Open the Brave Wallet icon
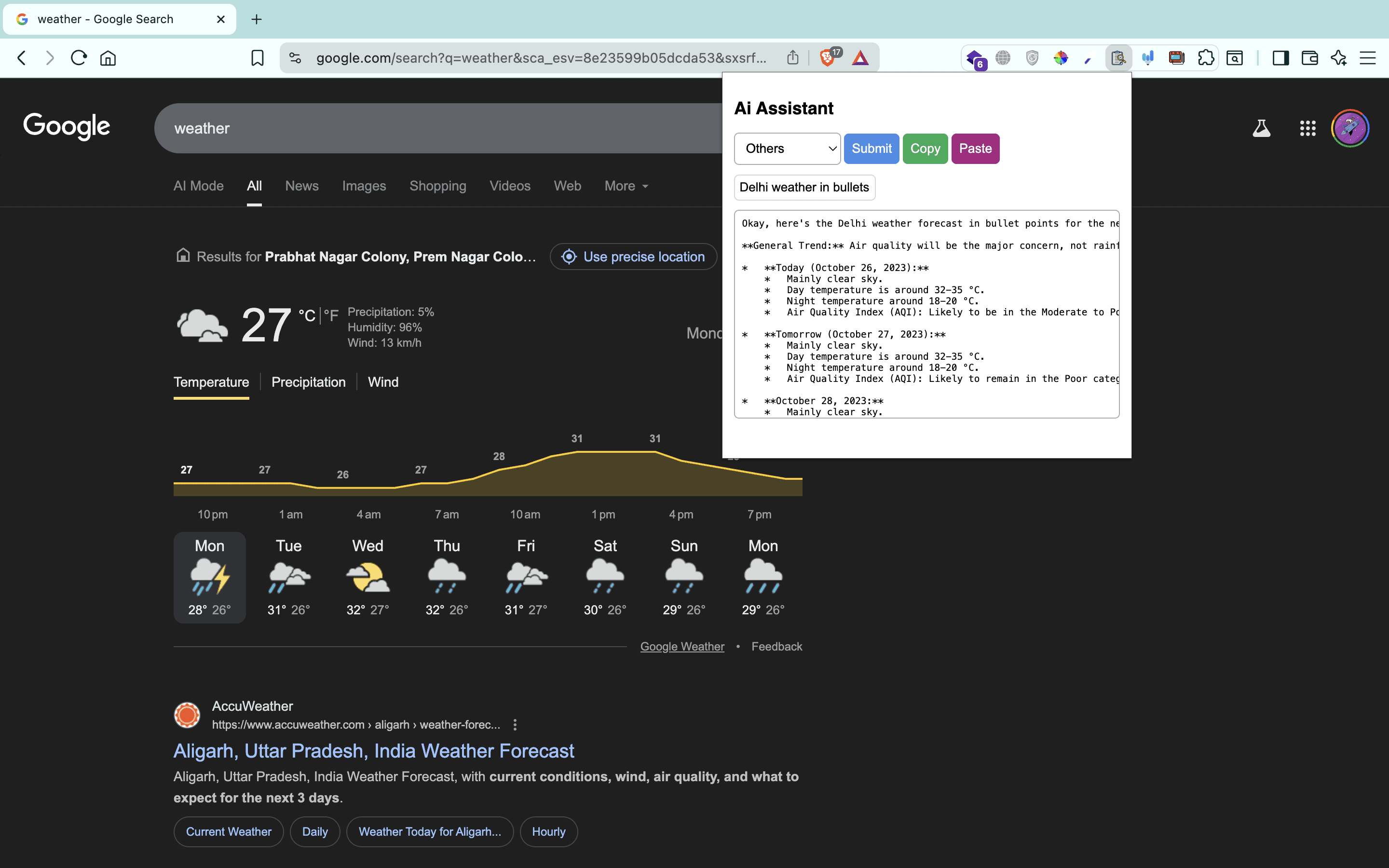The width and height of the screenshot is (1389, 868). point(1309,58)
